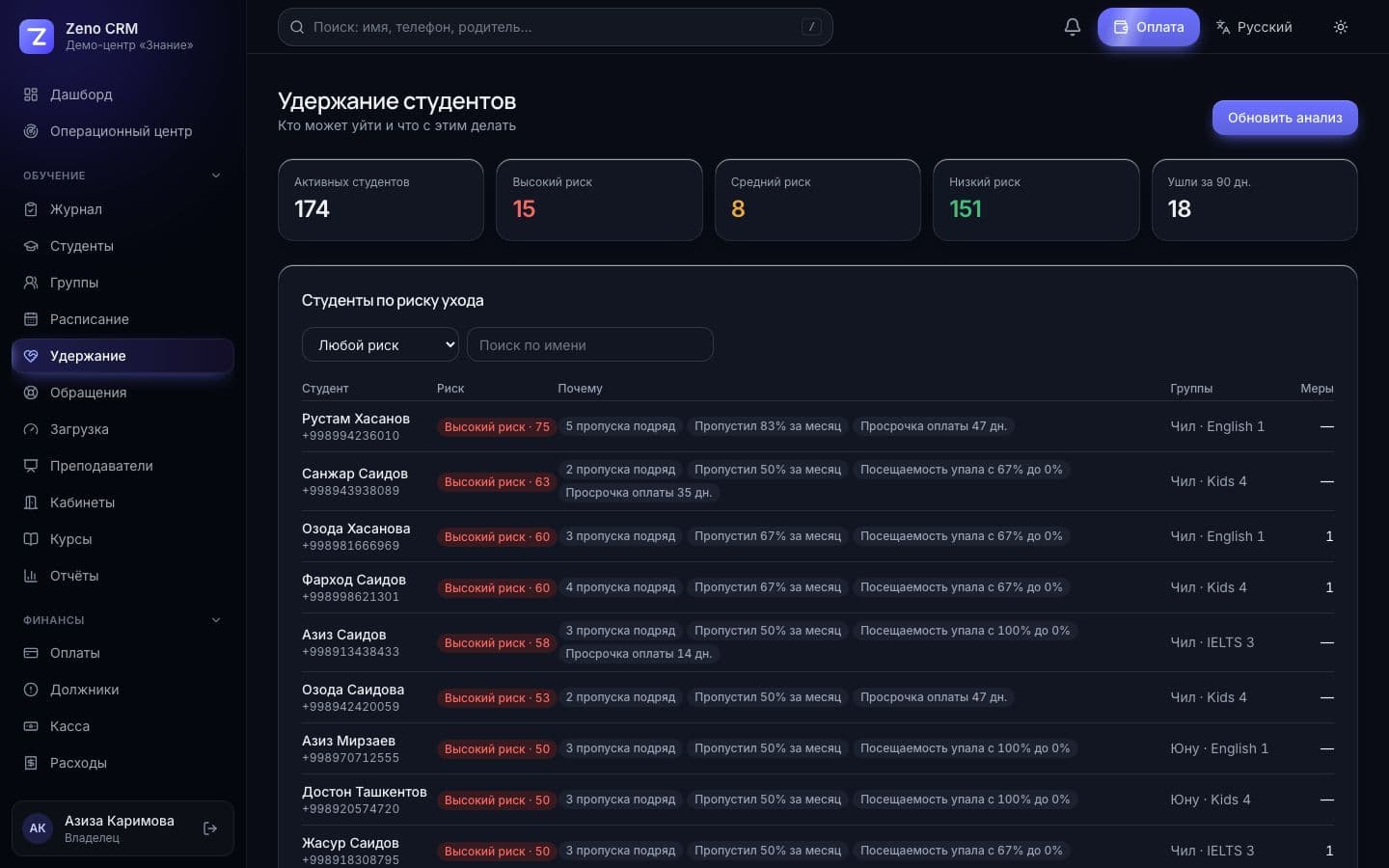This screenshot has height=868, width=1389.
Task: Click the Студенты graduation cap icon
Action: coord(31,246)
